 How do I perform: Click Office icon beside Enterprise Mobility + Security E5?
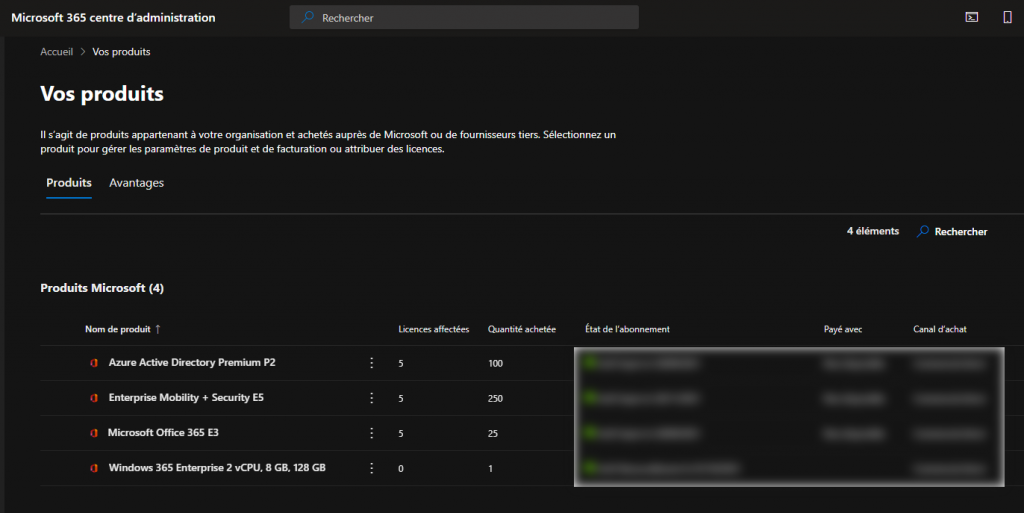tap(94, 398)
